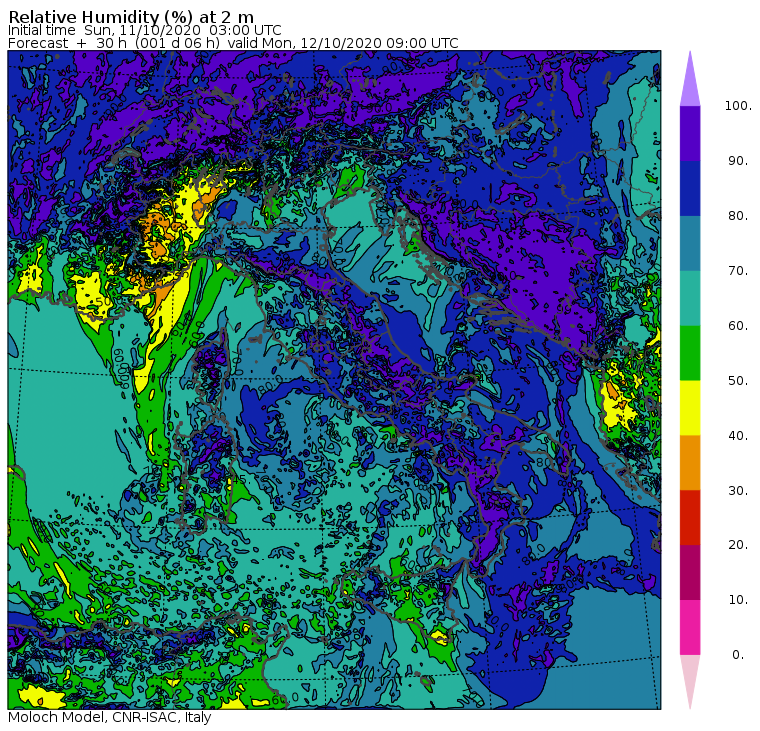Click the '40.' colorbar label
The height and width of the screenshot is (731, 760).
[x=738, y=435]
